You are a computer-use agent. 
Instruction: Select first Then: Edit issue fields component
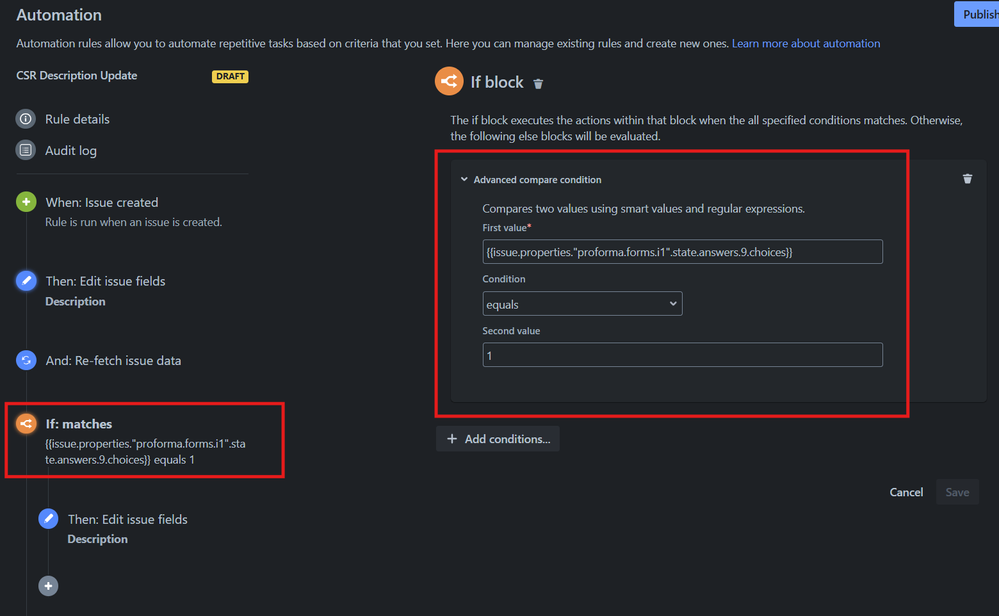click(105, 281)
